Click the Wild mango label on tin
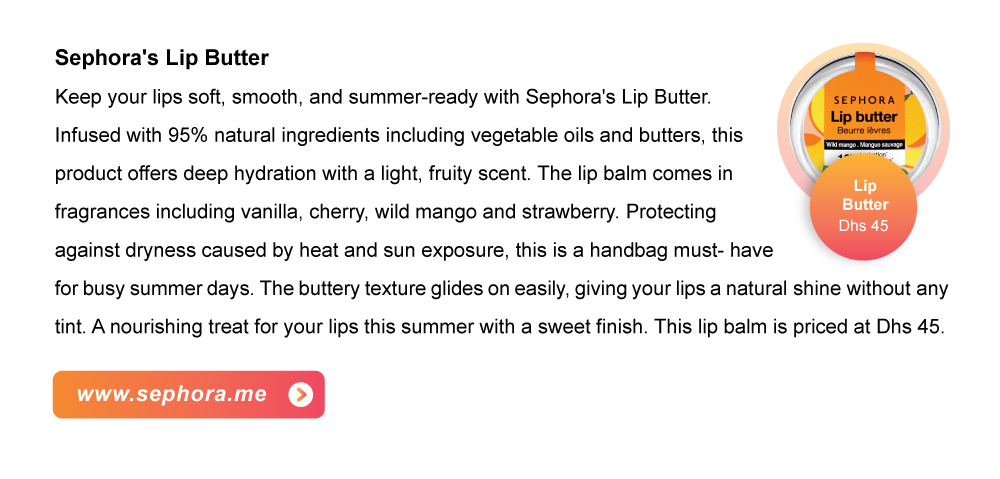1000x479 pixels. [x=841, y=145]
